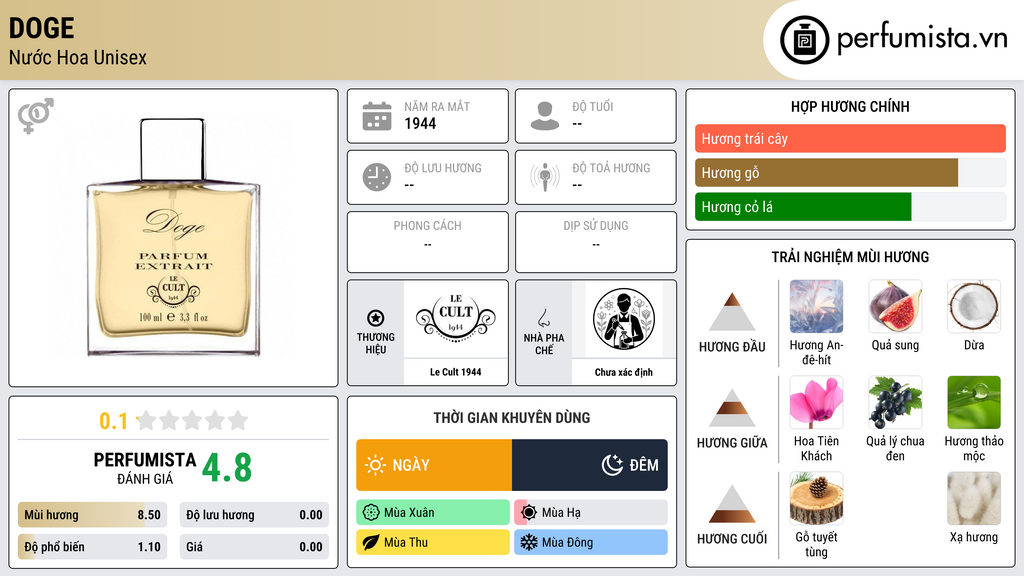
Task: Open the Quả lý chua đen note image
Action: [x=895, y=402]
